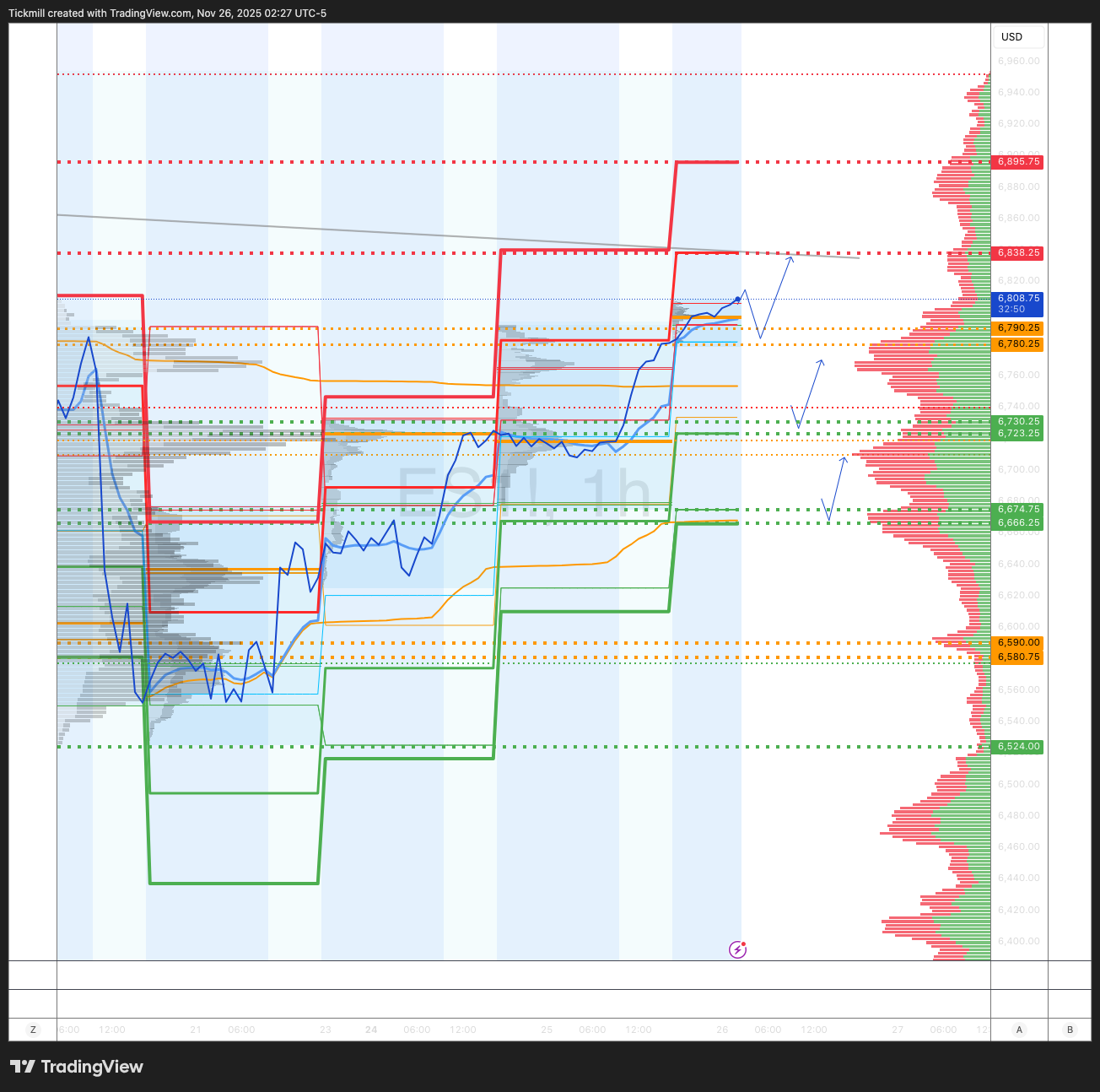Click date label 26 on time axis
The width and height of the screenshot is (1100, 1092).
pos(722,1030)
